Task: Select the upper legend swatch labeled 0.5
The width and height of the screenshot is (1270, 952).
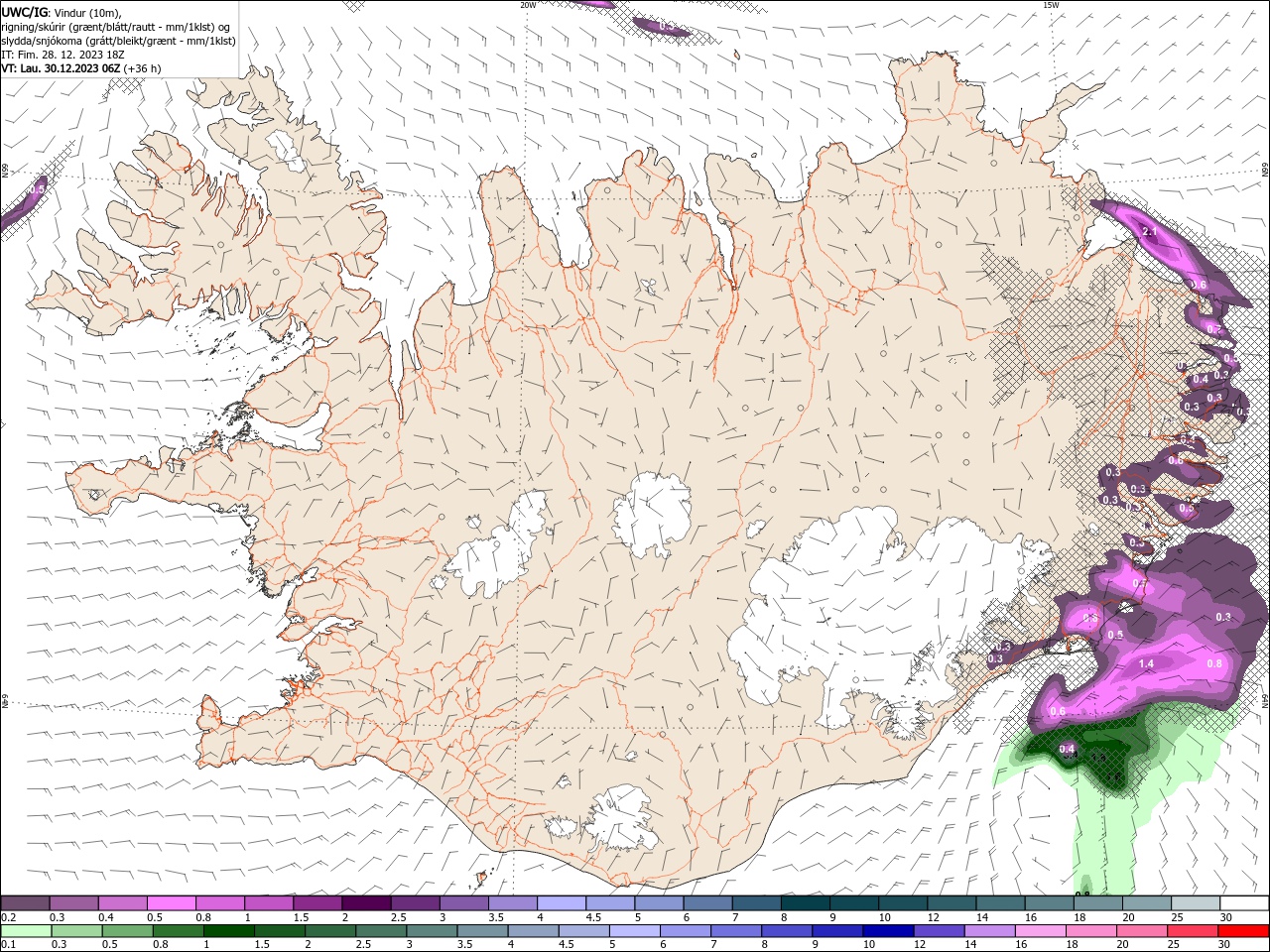Action: (171, 903)
